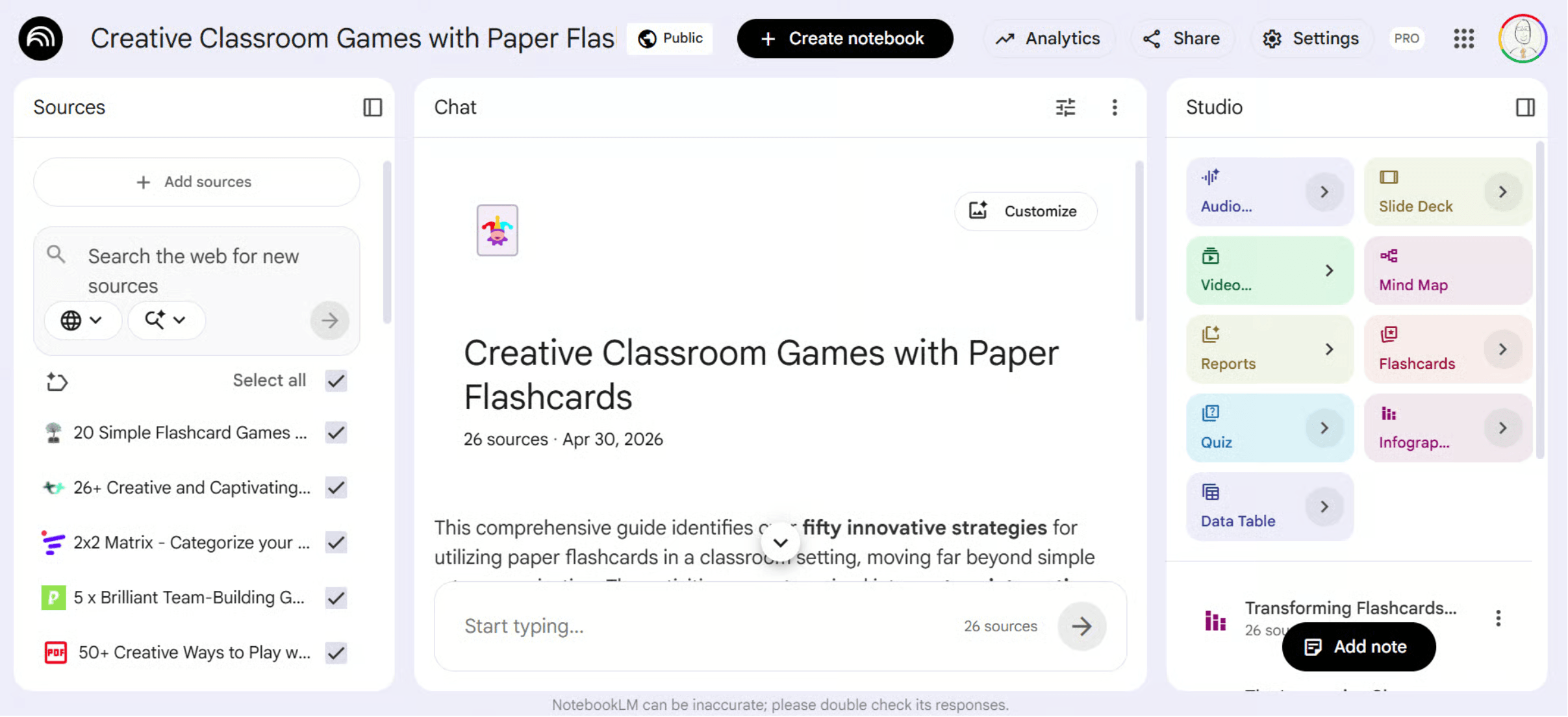Click the Create notebook button
This screenshot has height=717, width=1568.
point(844,38)
